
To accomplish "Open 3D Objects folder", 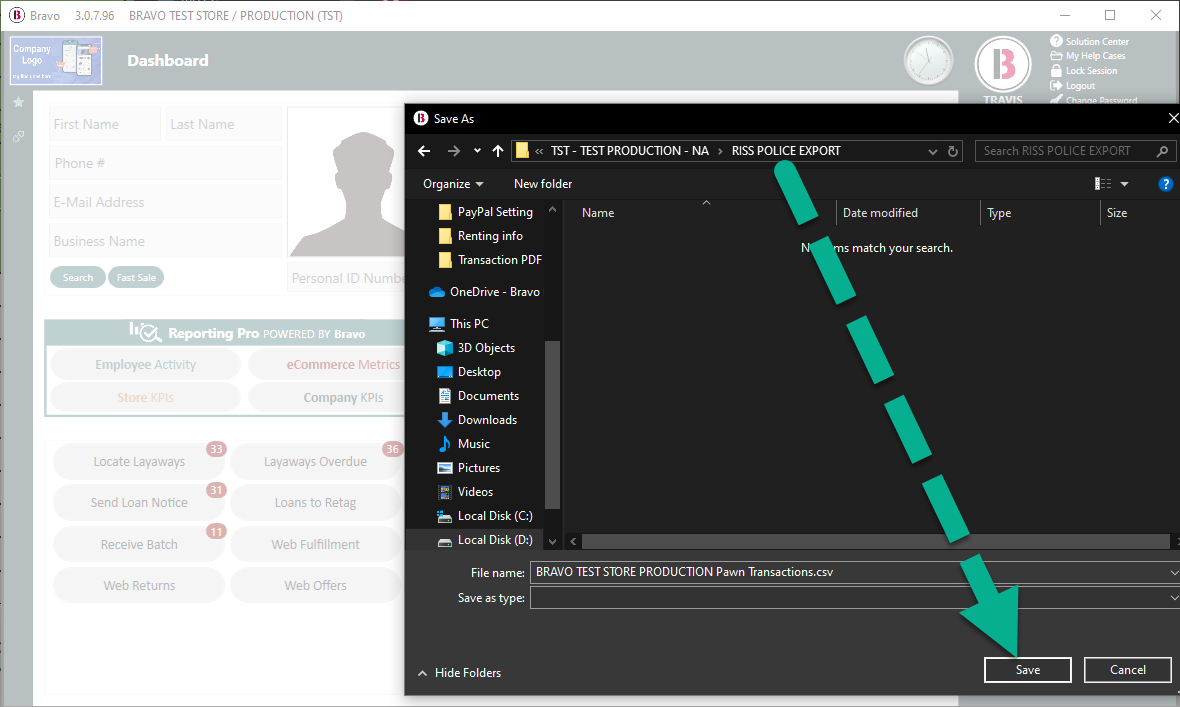I will (x=476, y=347).
